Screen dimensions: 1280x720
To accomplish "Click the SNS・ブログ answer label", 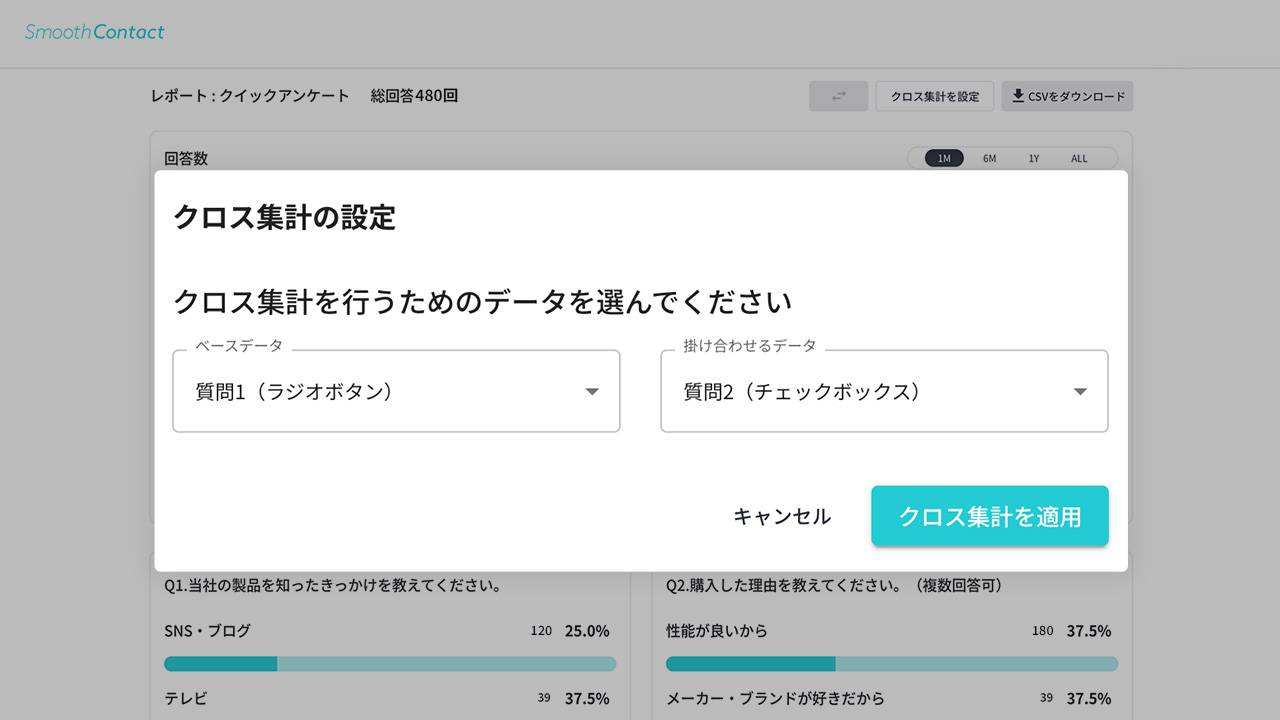I will coord(207,631).
